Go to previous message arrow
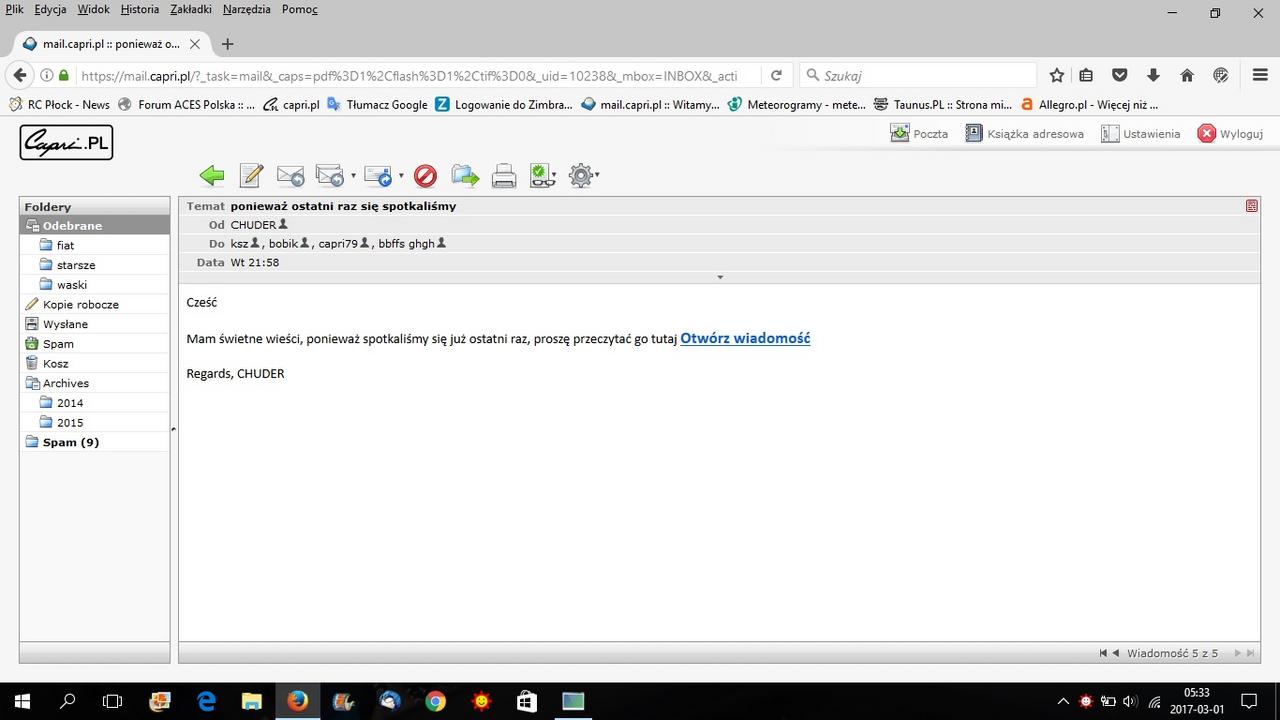This screenshot has width=1280, height=720. 1115,653
